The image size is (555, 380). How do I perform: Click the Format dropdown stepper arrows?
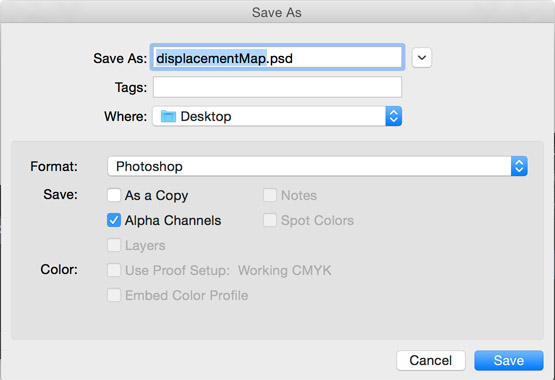[519, 166]
